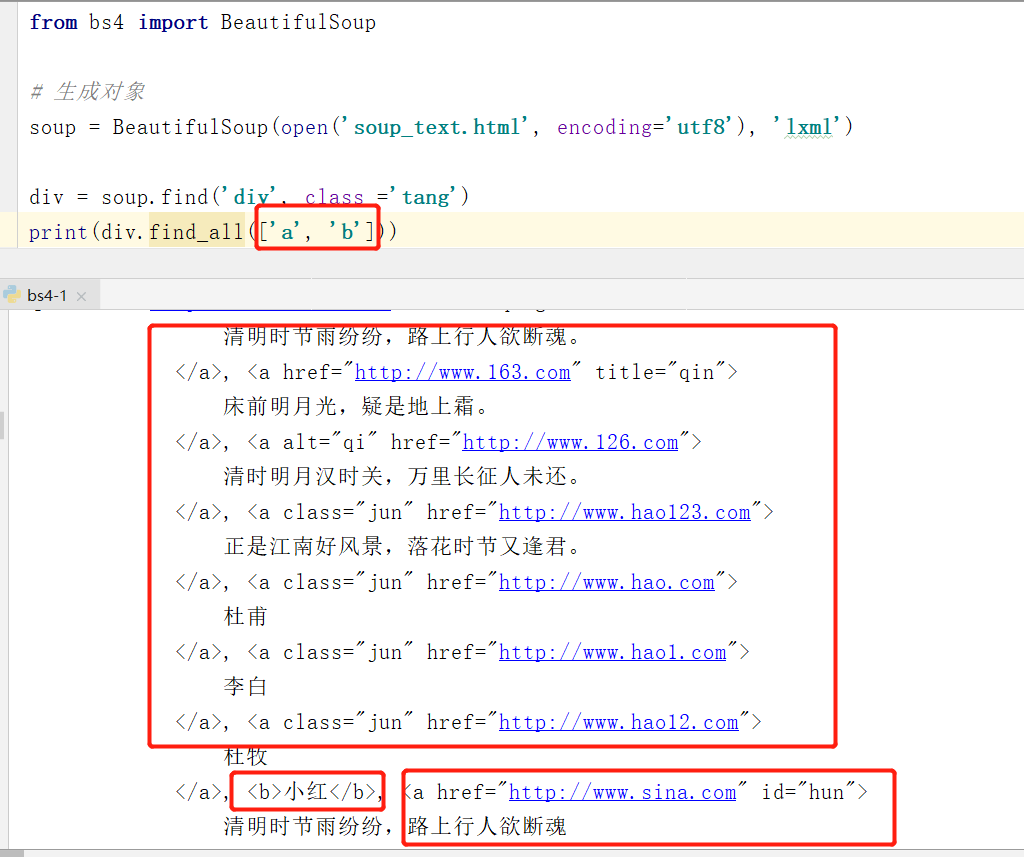Click Python icon on bs4-1 tab
Screen dimensions: 1024x857
point(12,295)
